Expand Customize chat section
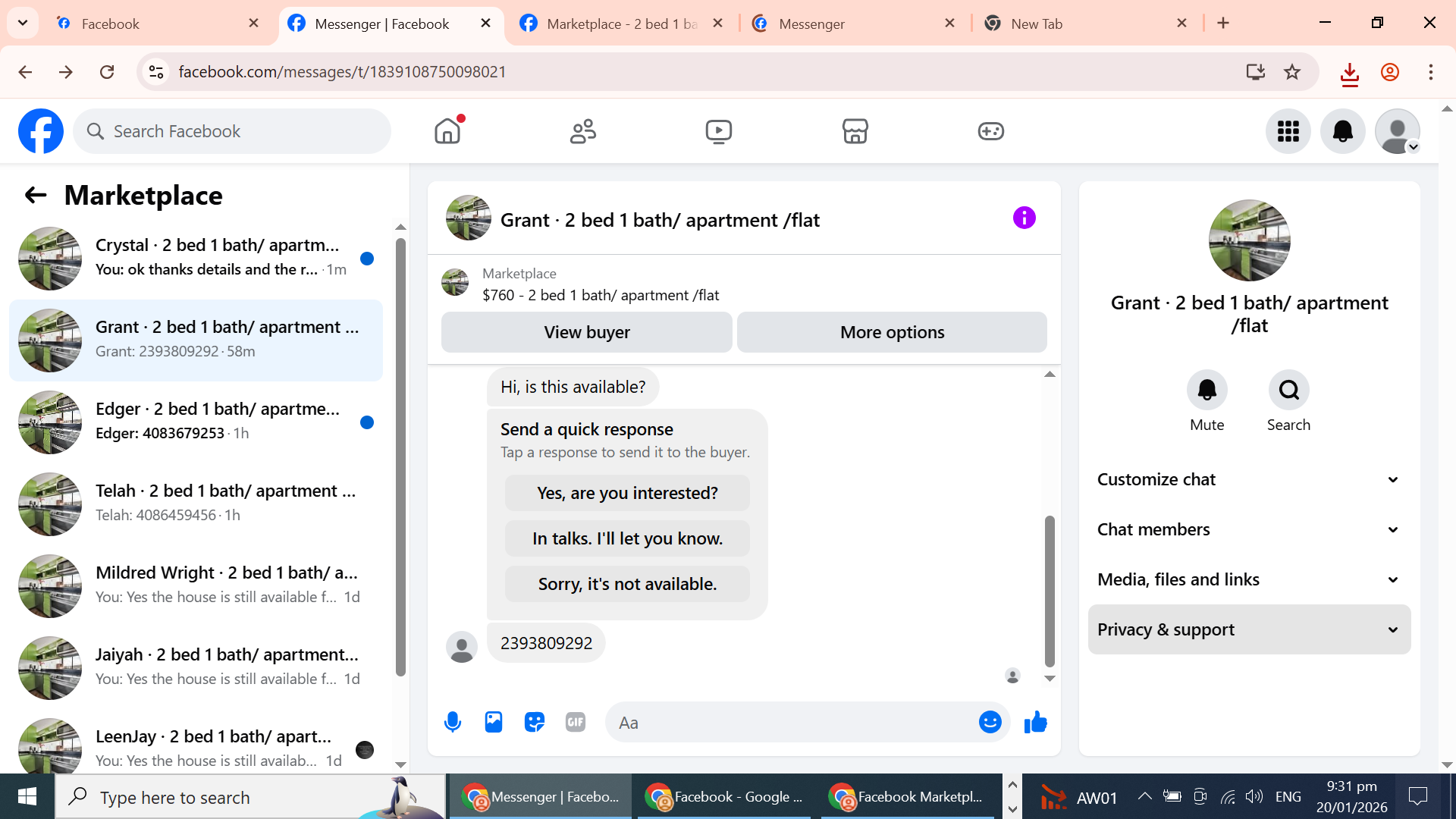1456x819 pixels. click(x=1249, y=479)
